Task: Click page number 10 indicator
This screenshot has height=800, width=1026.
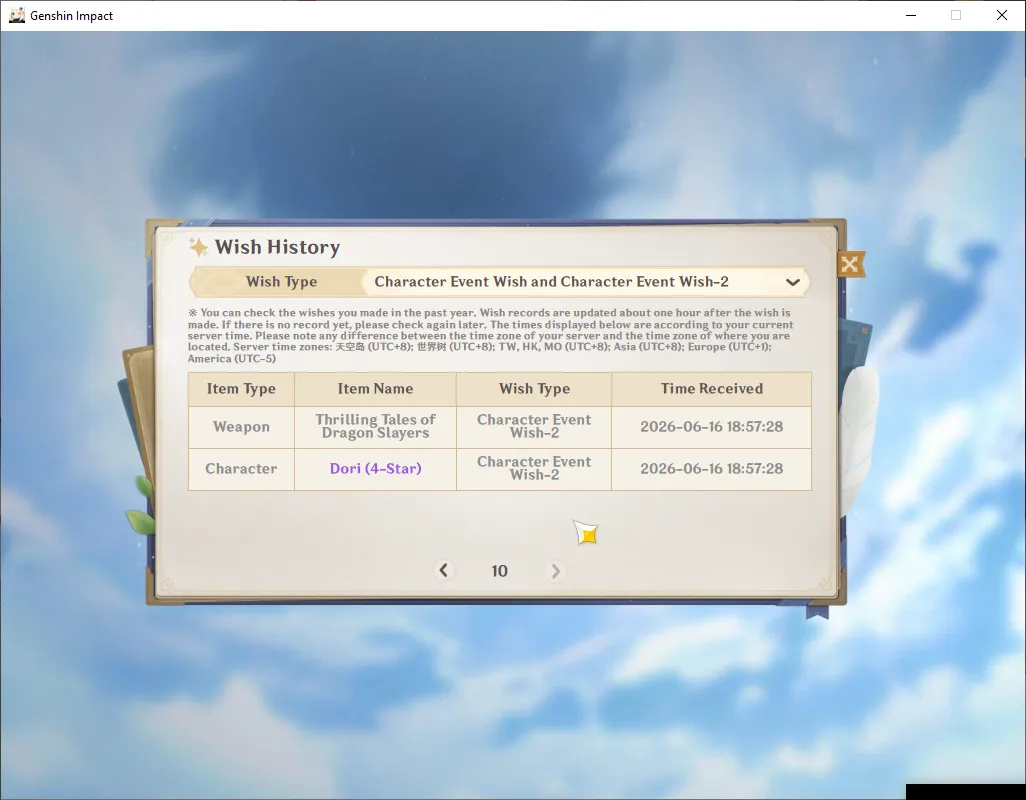Action: point(499,571)
